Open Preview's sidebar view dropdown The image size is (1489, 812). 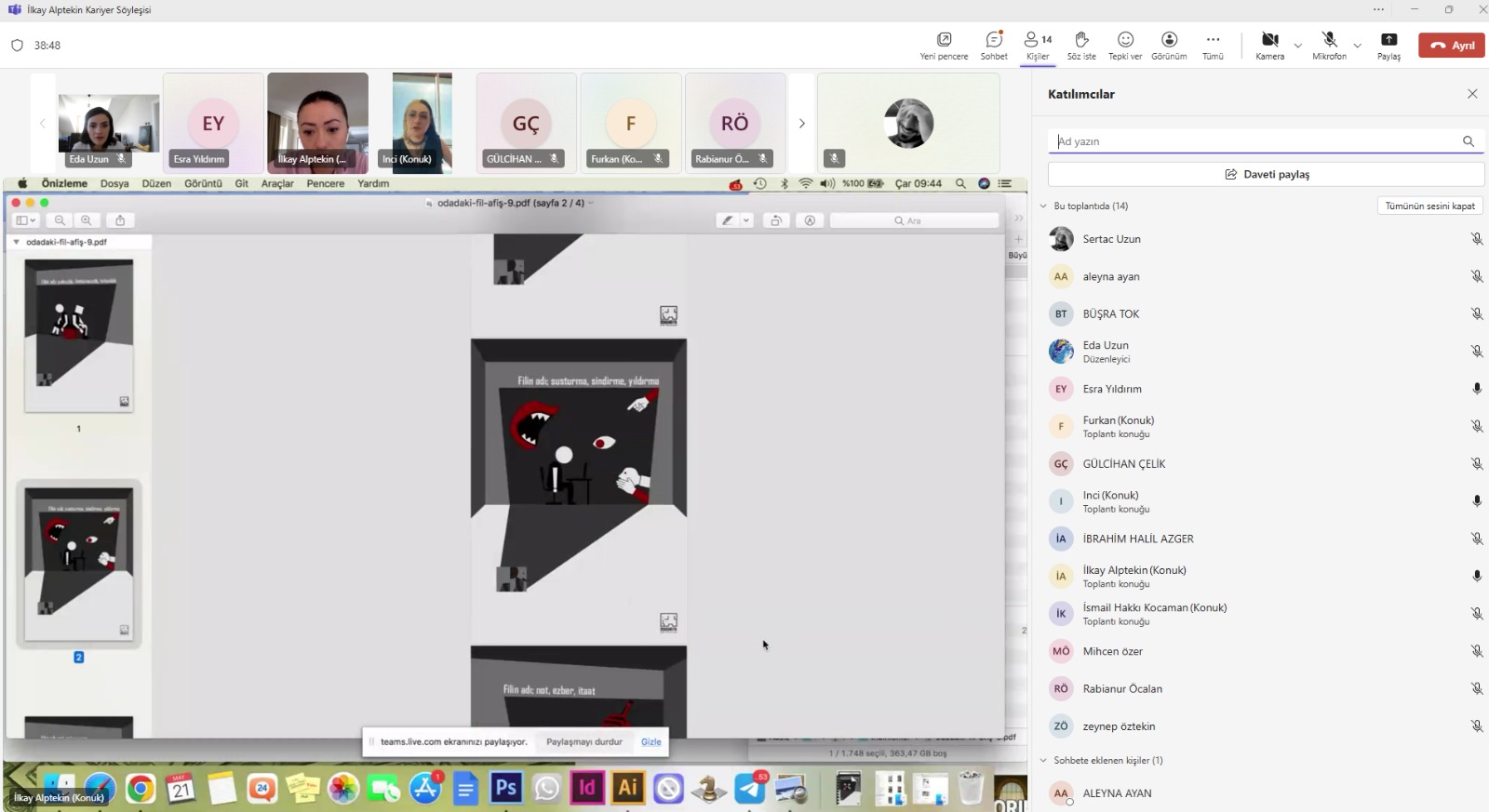pyautogui.click(x=26, y=220)
